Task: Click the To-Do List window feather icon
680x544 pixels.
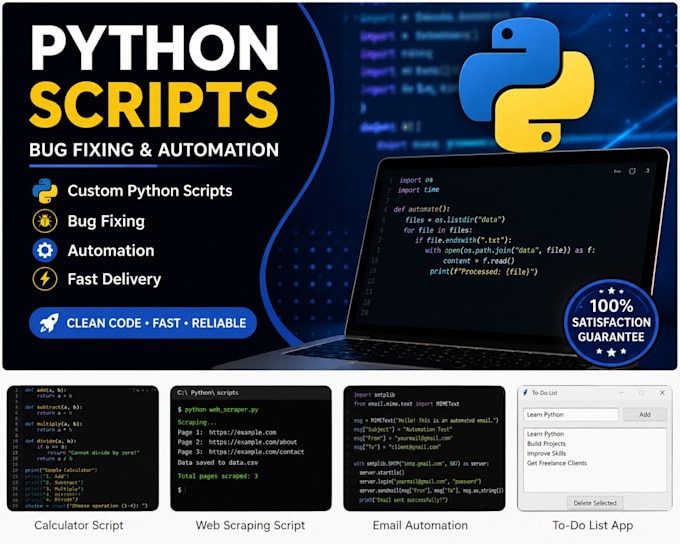Action: 525,393
